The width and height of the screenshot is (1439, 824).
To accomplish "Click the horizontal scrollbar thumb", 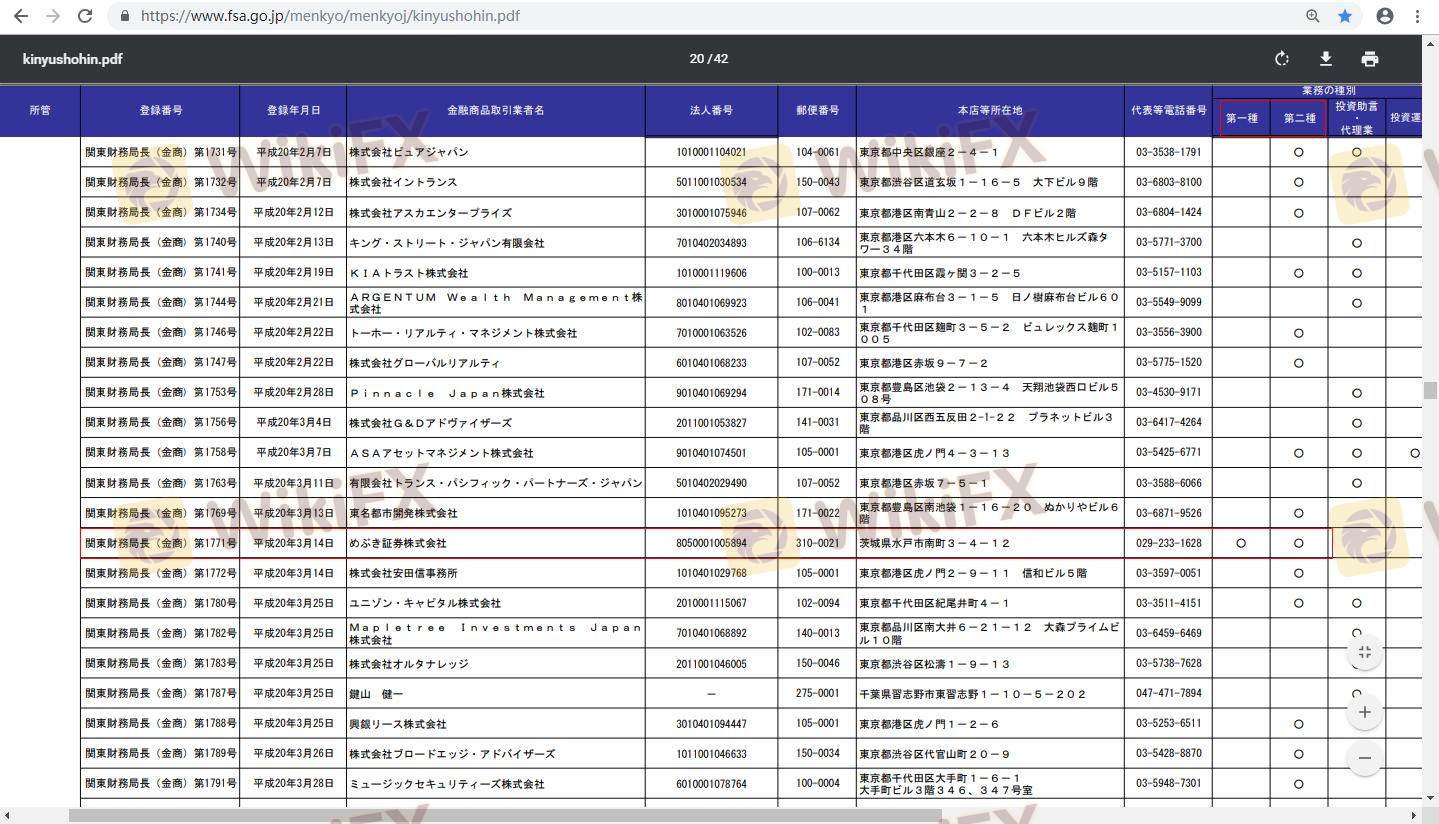I will pyautogui.click(x=505, y=815).
